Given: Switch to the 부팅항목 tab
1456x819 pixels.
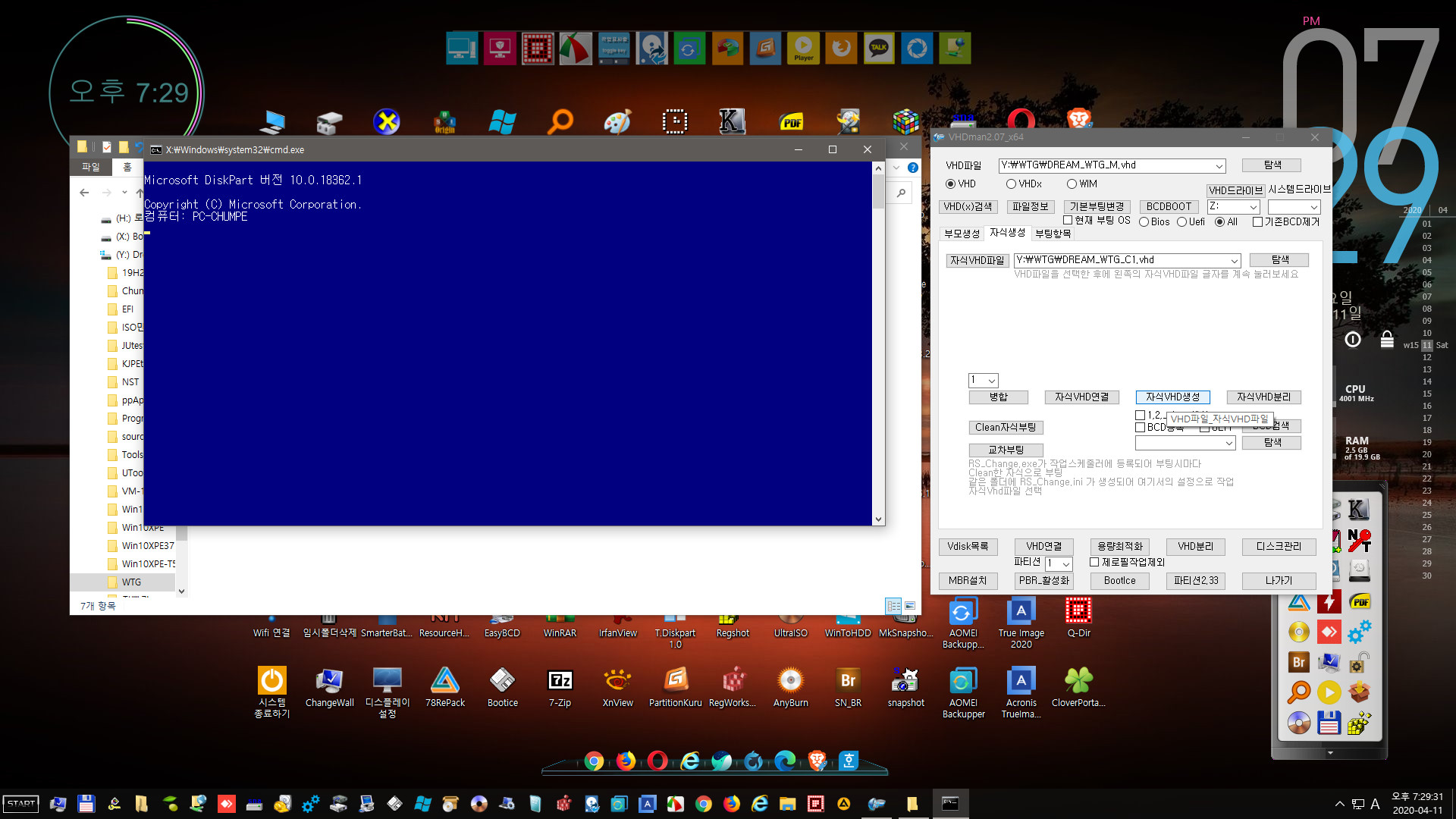Looking at the screenshot, I should click(1053, 234).
